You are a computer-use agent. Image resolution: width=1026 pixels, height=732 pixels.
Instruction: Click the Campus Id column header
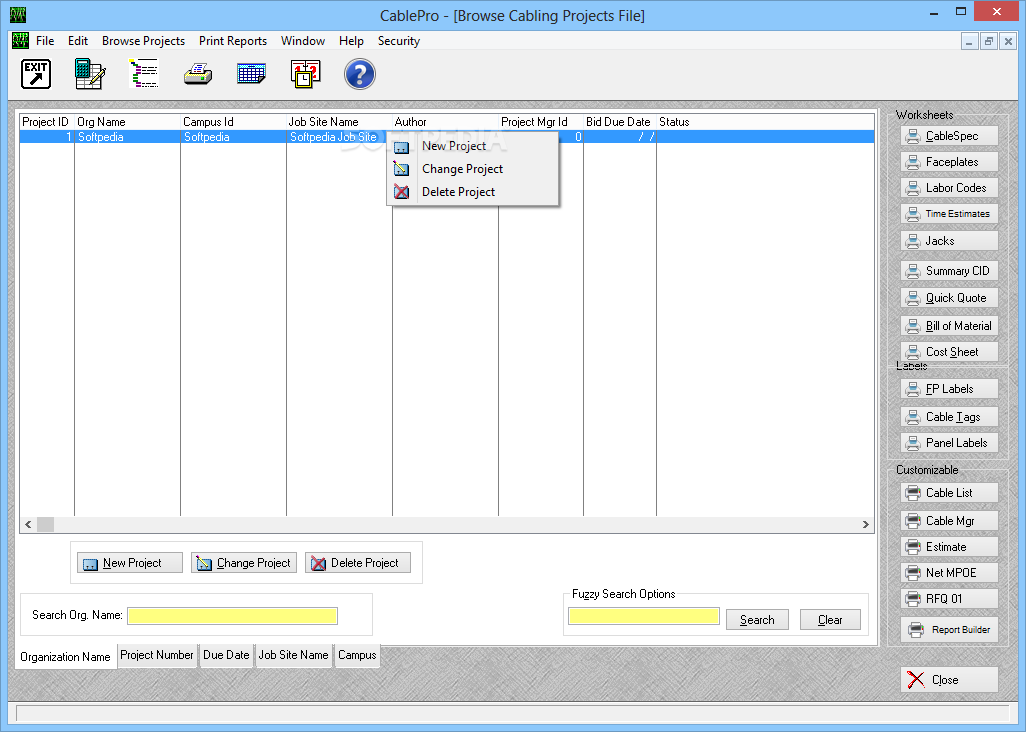click(x=234, y=122)
